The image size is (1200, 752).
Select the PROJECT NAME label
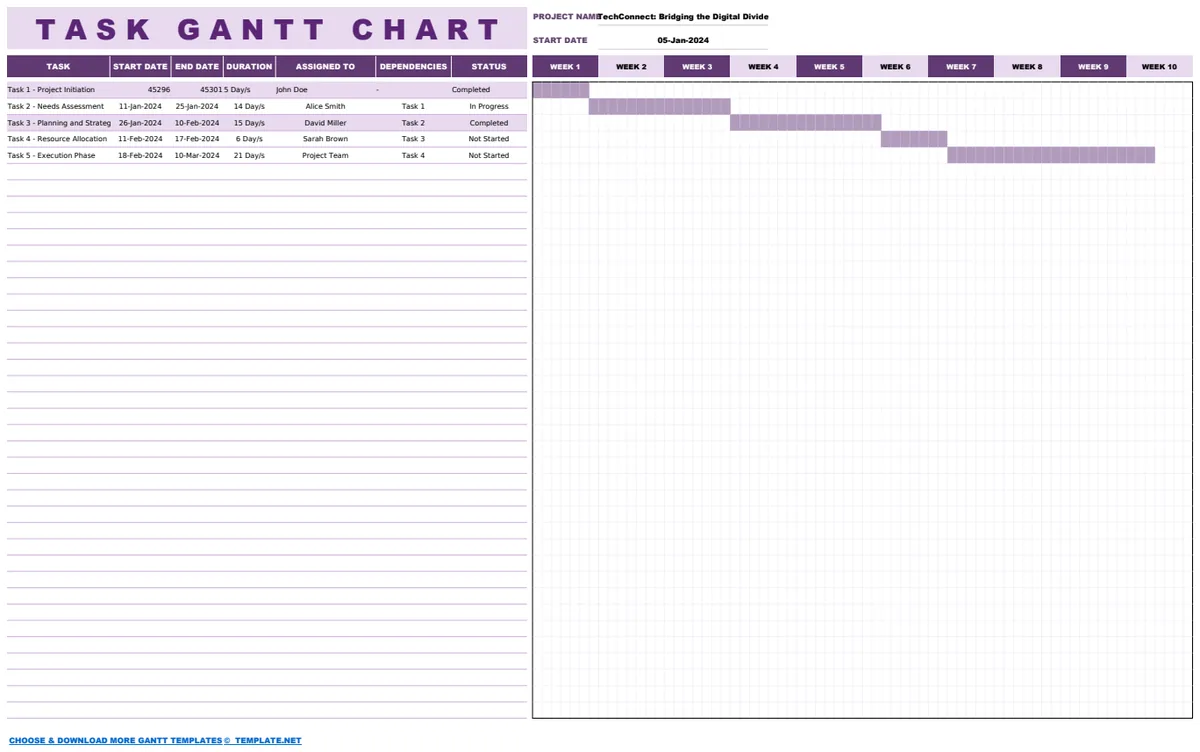[566, 17]
